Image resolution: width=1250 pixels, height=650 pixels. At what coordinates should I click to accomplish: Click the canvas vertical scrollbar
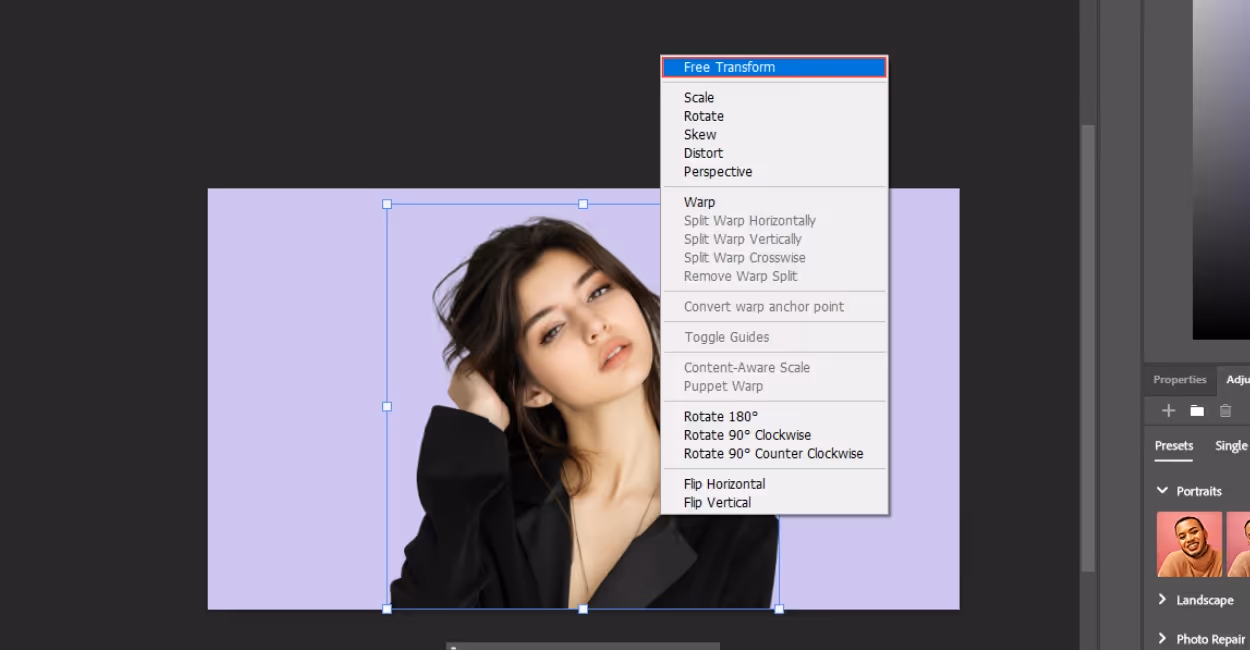click(x=1088, y=348)
